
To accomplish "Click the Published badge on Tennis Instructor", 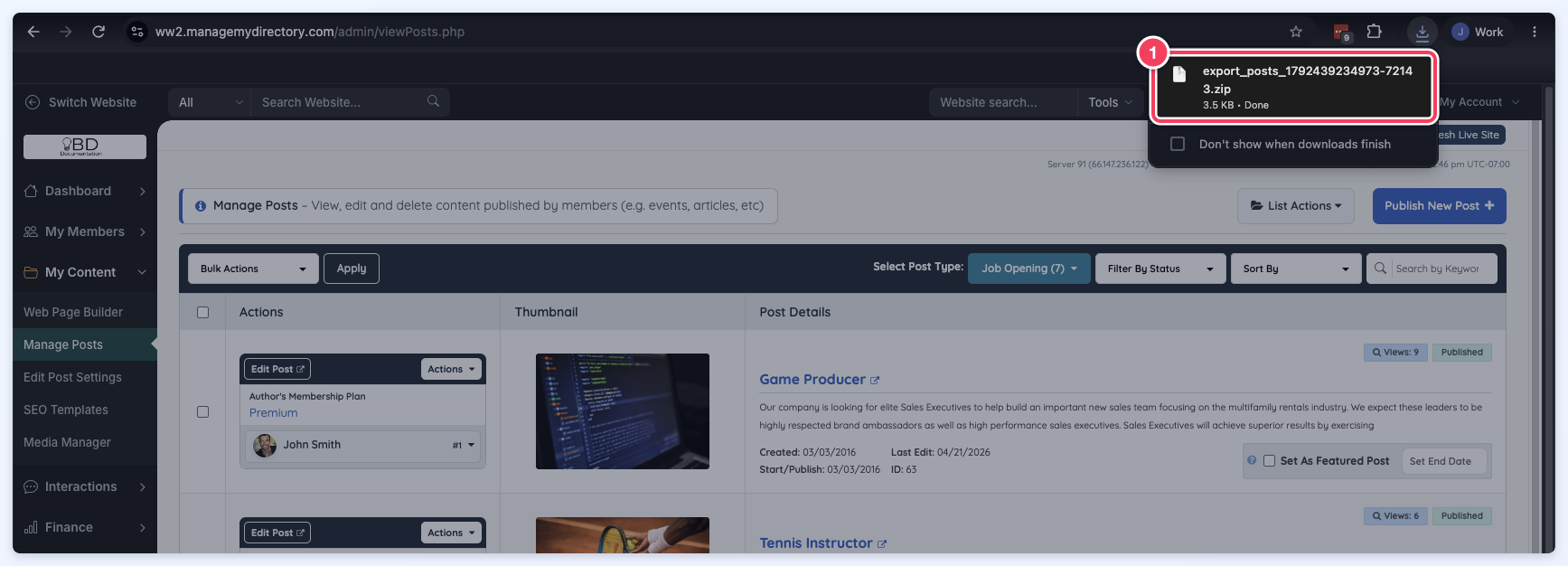I will (x=1461, y=516).
